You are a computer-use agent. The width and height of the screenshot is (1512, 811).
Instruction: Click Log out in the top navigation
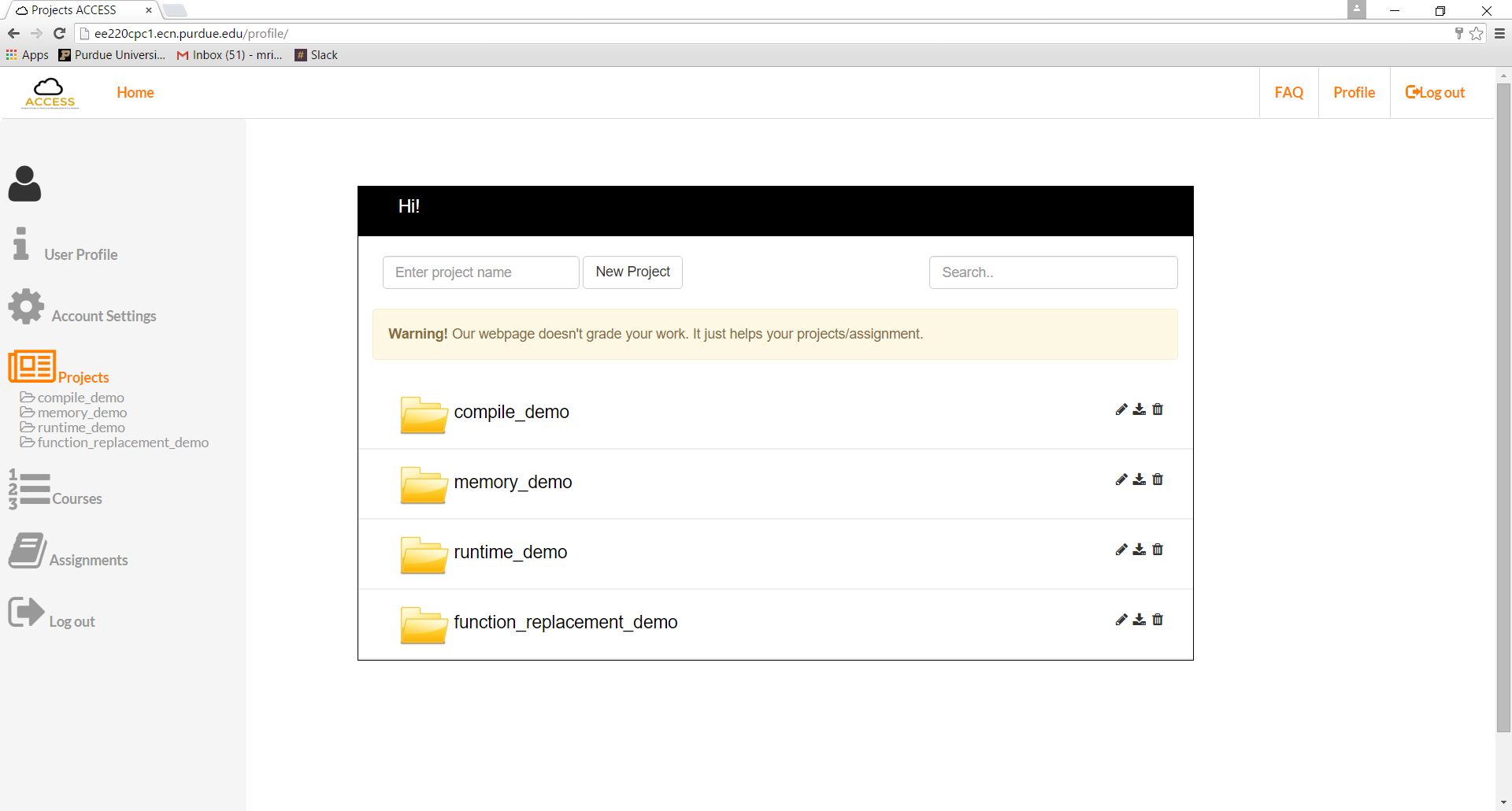tap(1435, 93)
